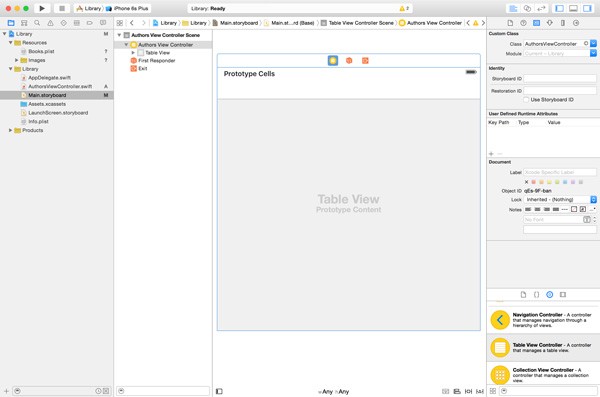
Task: Show the Media library tab
Action: coord(563,294)
